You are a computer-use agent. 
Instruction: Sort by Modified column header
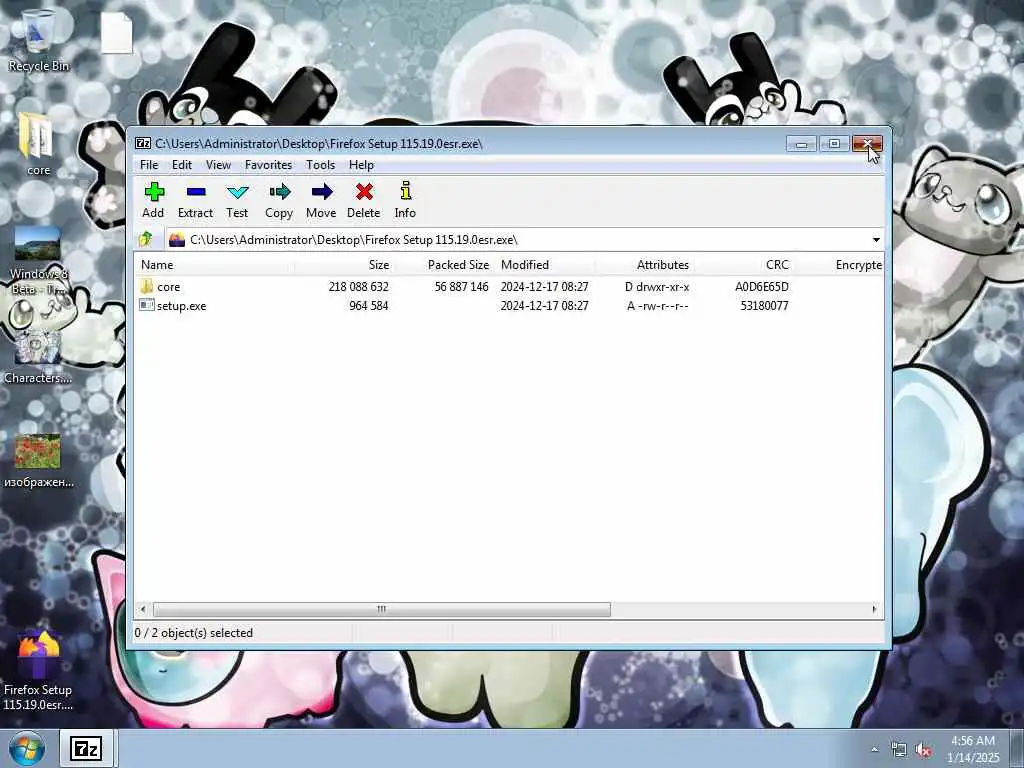(545, 264)
